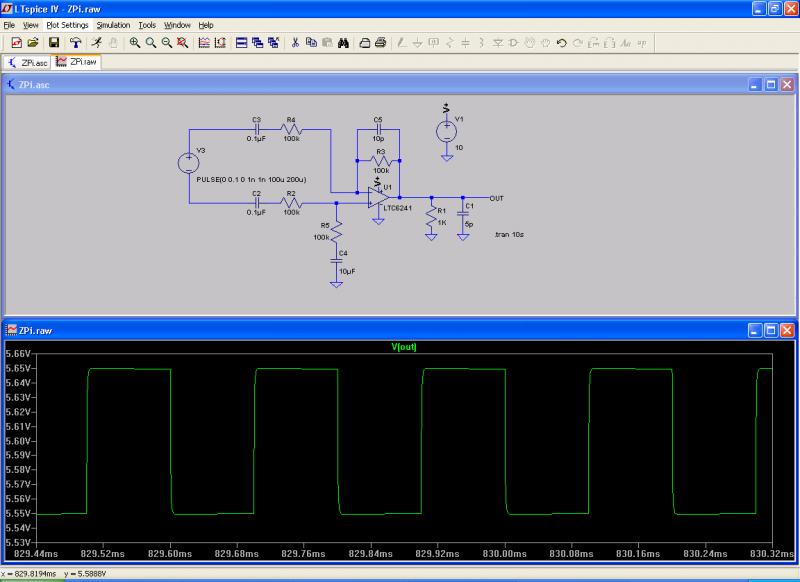Click the Tile windows icon
Viewport: 800px width, 582px height.
tap(241, 43)
